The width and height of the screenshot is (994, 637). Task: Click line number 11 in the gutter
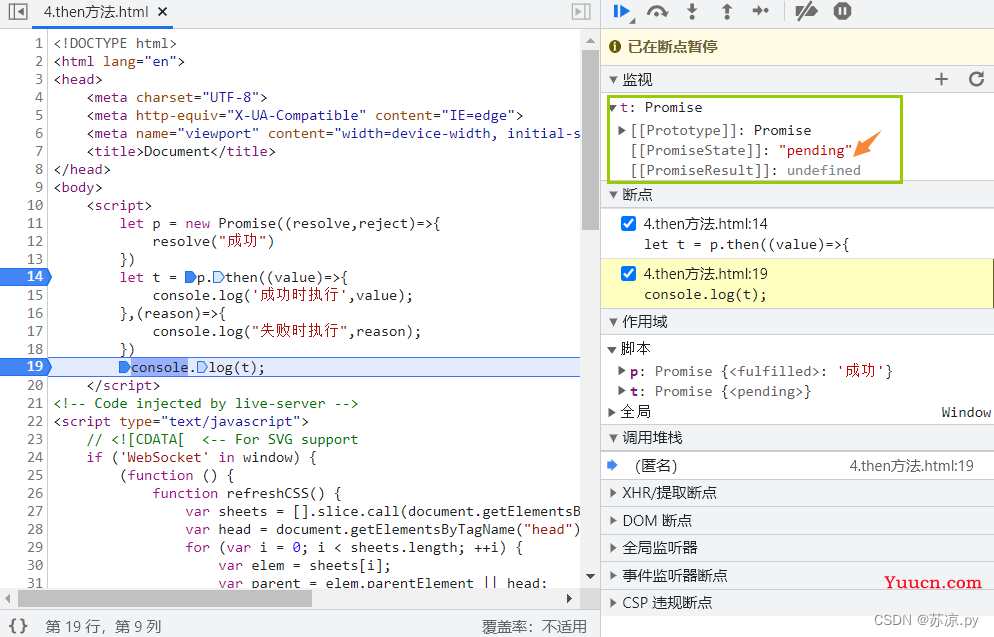point(35,223)
